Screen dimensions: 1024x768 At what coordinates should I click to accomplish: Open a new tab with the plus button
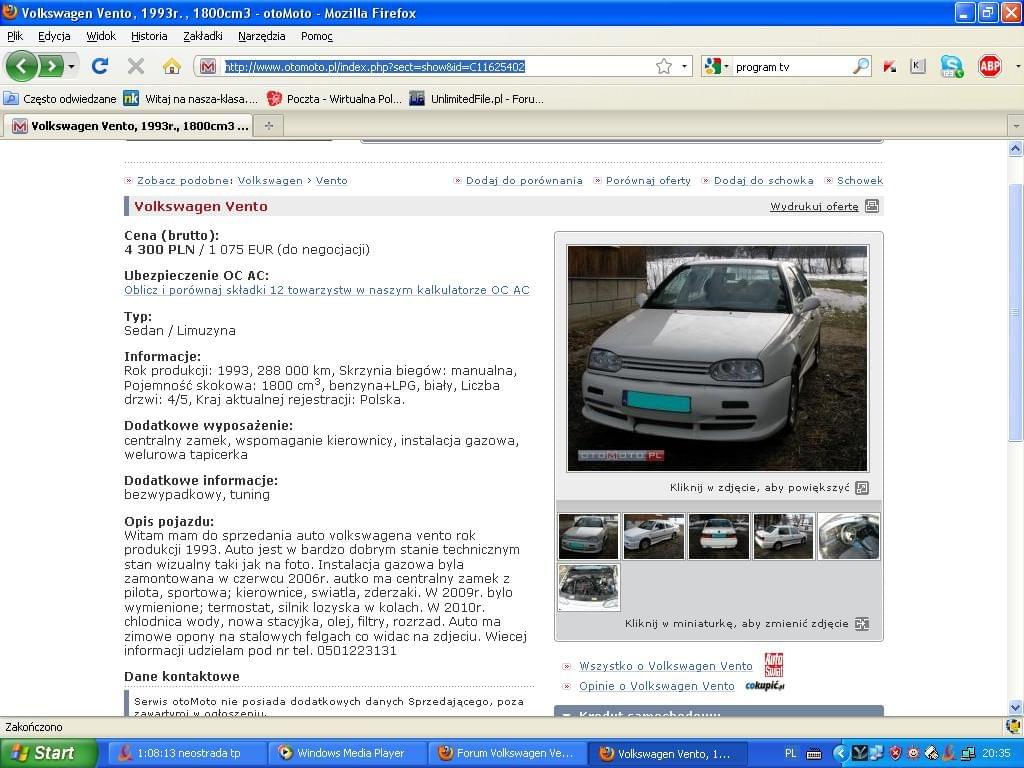268,126
